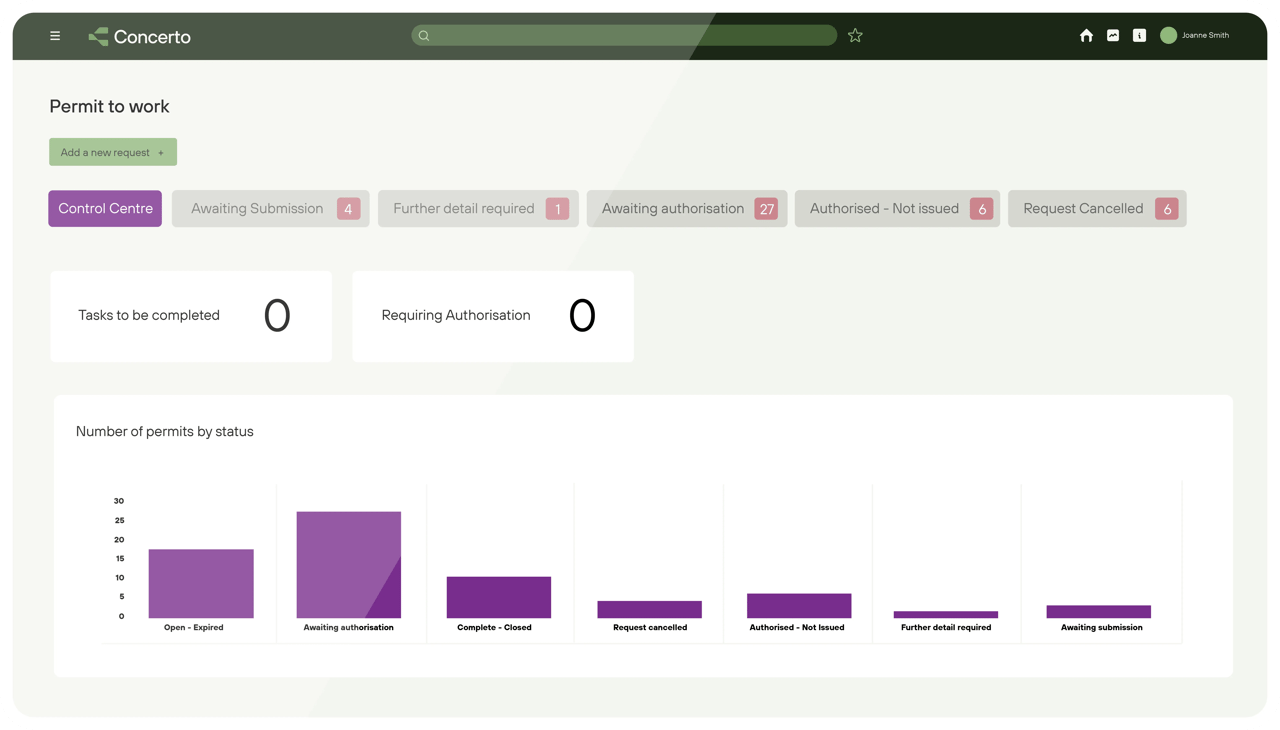The image size is (1280, 730).
Task: Favourite this page with the star icon
Action: click(x=855, y=36)
